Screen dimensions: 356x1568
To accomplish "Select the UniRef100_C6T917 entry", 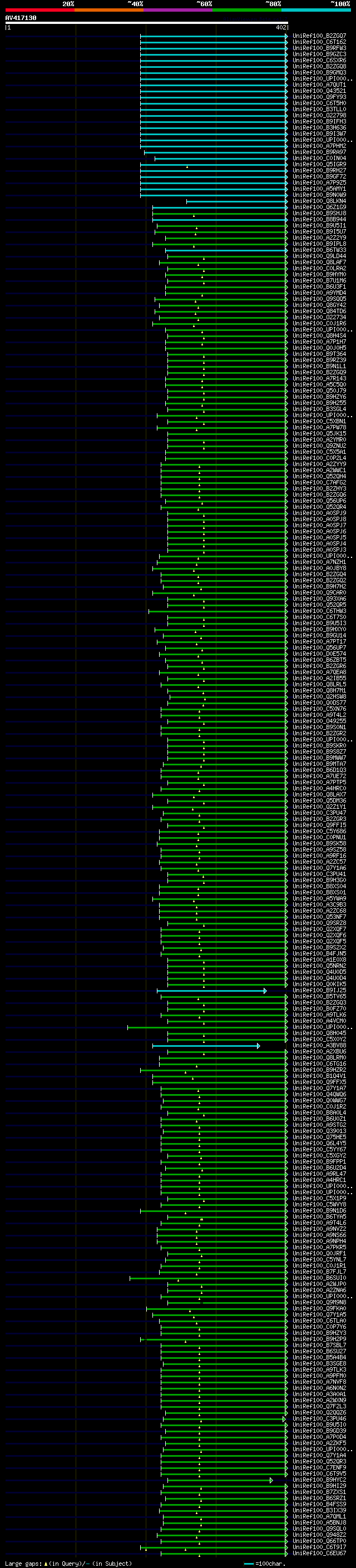I will (x=319, y=1548).
